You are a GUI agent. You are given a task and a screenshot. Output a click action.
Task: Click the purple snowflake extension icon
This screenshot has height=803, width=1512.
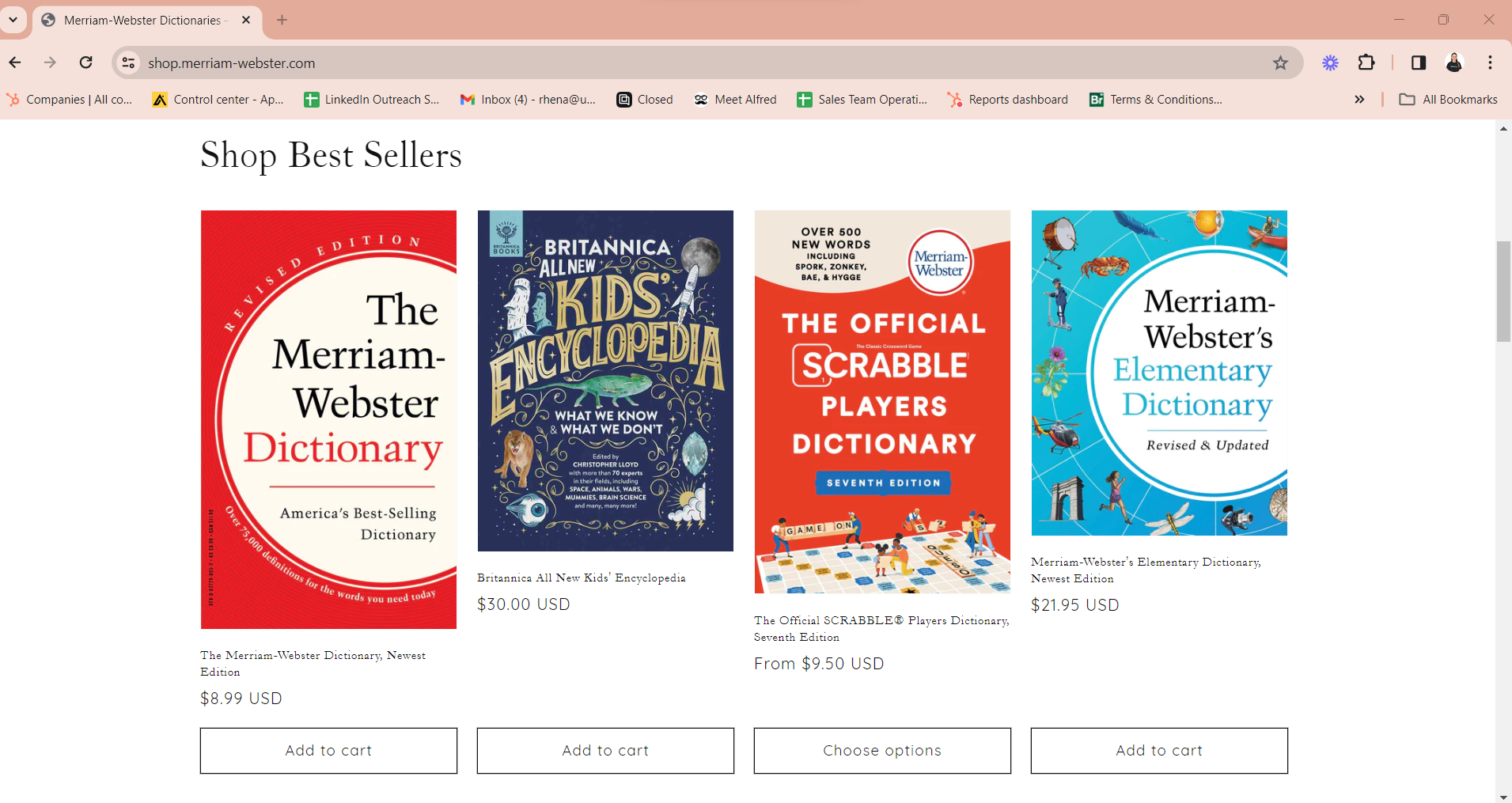coord(1330,62)
